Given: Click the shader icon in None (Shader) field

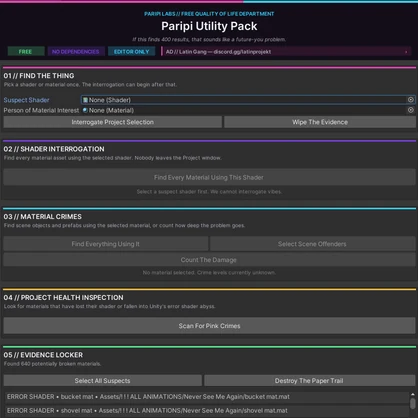Looking at the screenshot, I should click(85, 100).
